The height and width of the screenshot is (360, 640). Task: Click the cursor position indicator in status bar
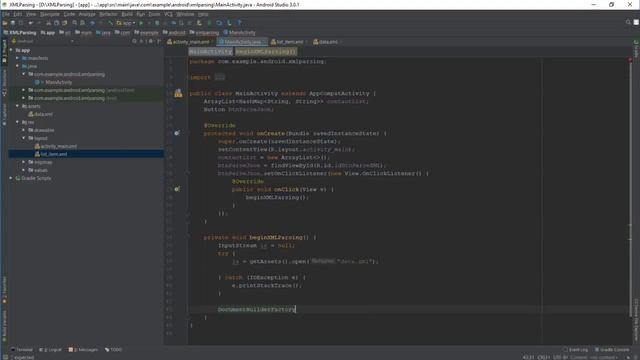point(528,357)
